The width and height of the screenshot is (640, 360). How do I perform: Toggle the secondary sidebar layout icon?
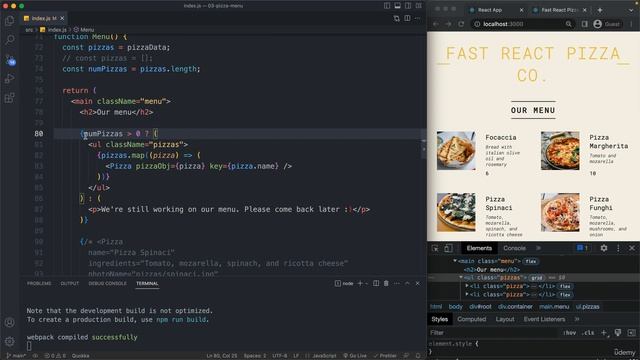pos(408,6)
